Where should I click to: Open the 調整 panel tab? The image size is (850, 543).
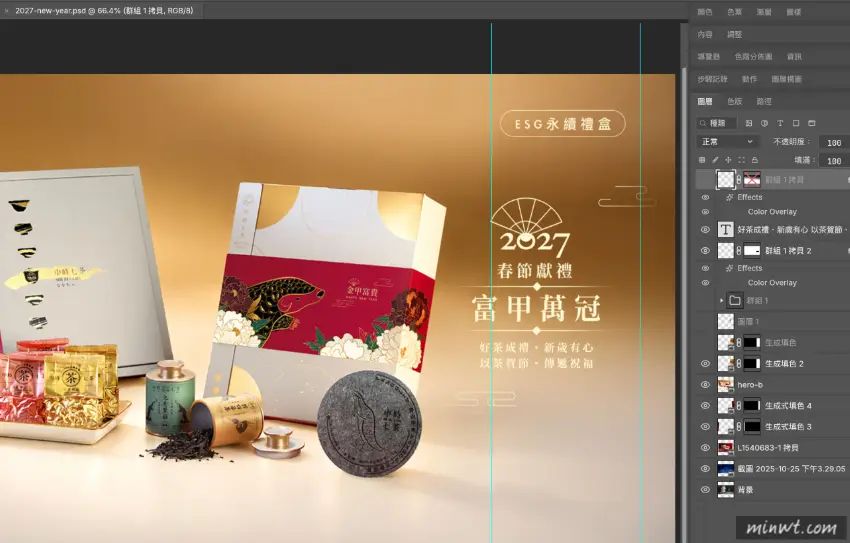pos(735,34)
